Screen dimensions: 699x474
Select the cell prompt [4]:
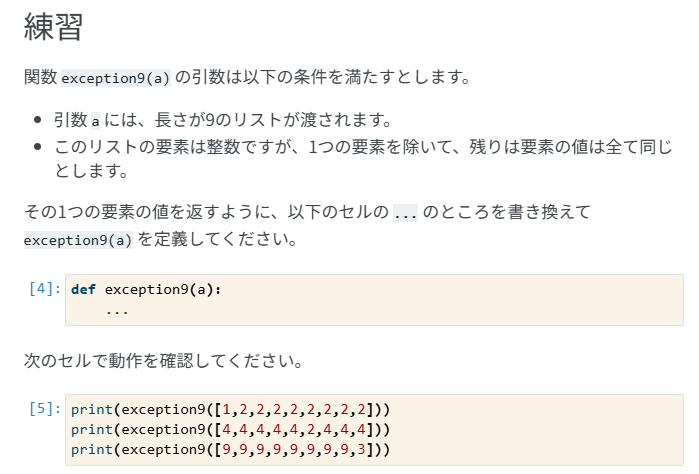tap(45, 289)
